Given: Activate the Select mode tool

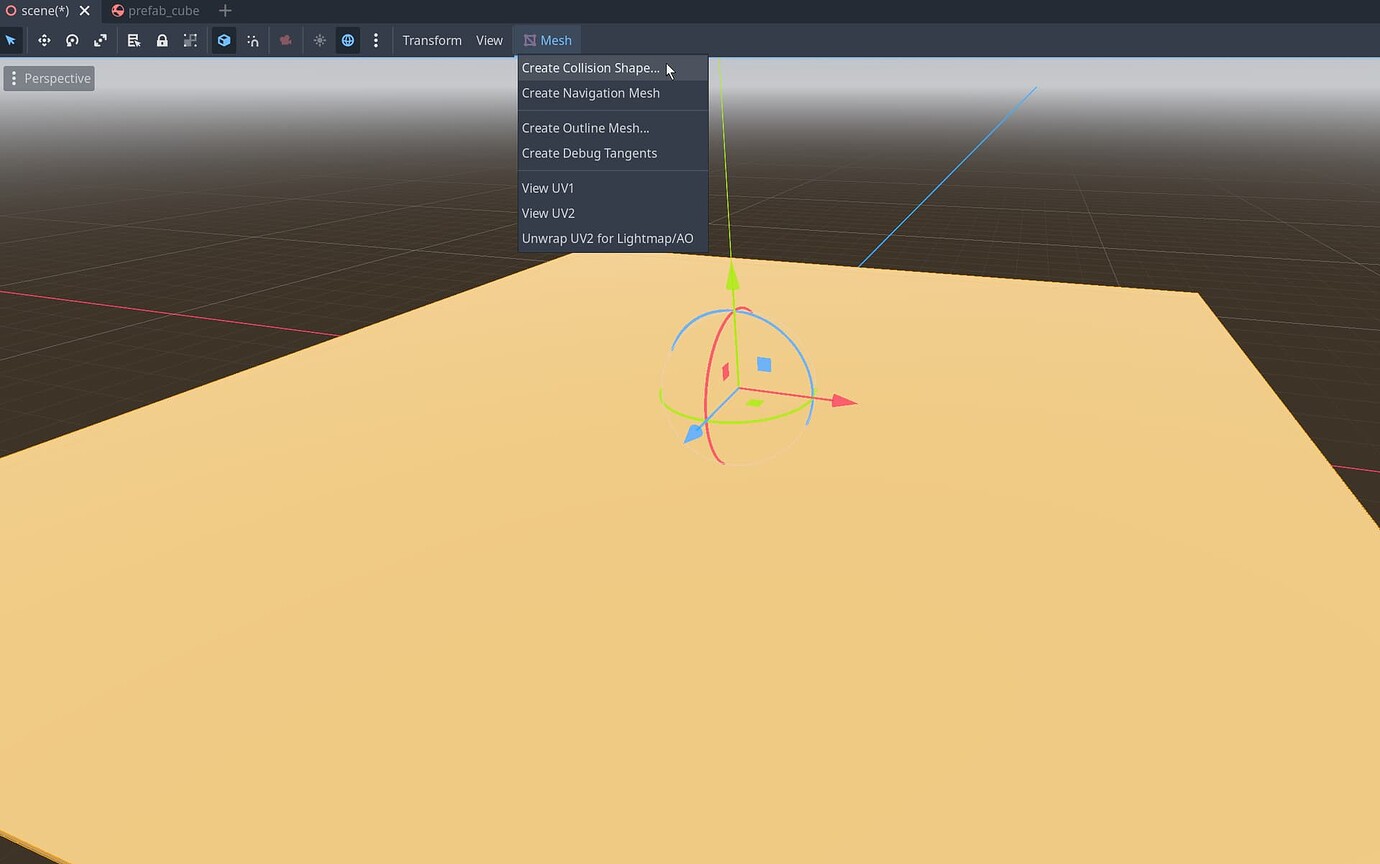Looking at the screenshot, I should coord(12,40).
